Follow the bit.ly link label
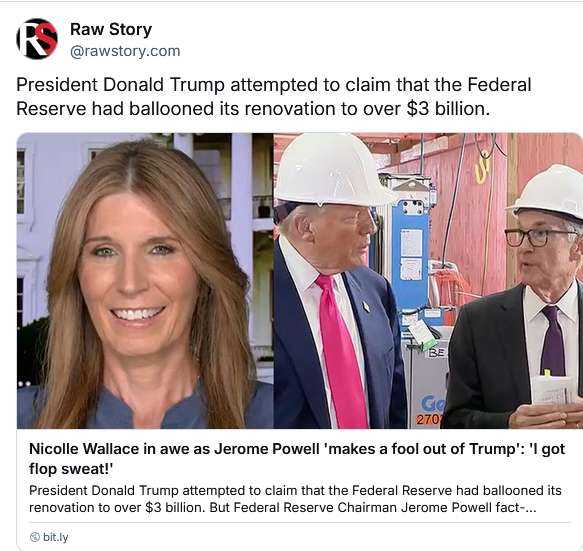The width and height of the screenshot is (583, 551). (56, 537)
